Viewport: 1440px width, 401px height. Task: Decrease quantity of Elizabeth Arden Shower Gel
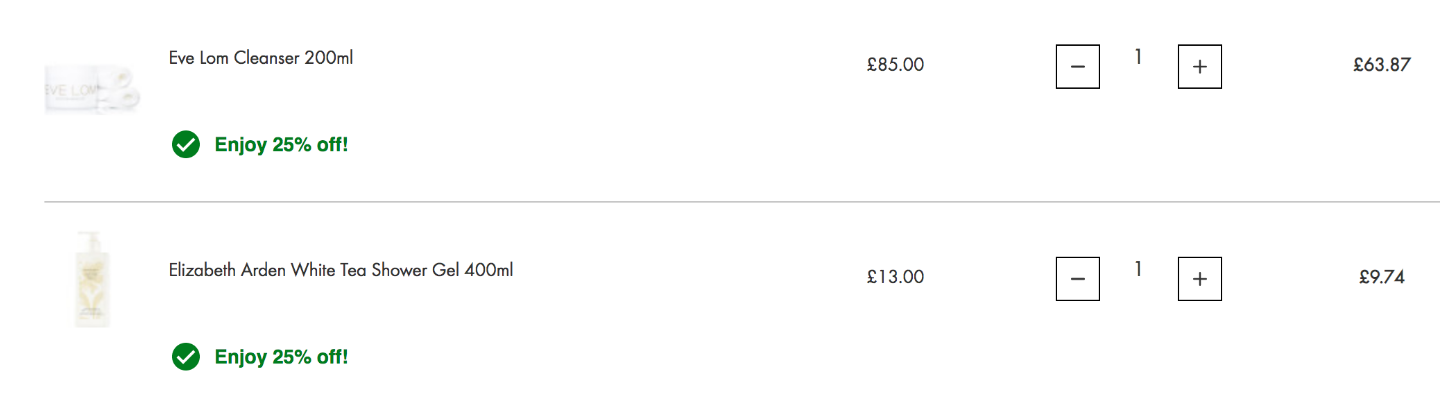(x=1077, y=279)
